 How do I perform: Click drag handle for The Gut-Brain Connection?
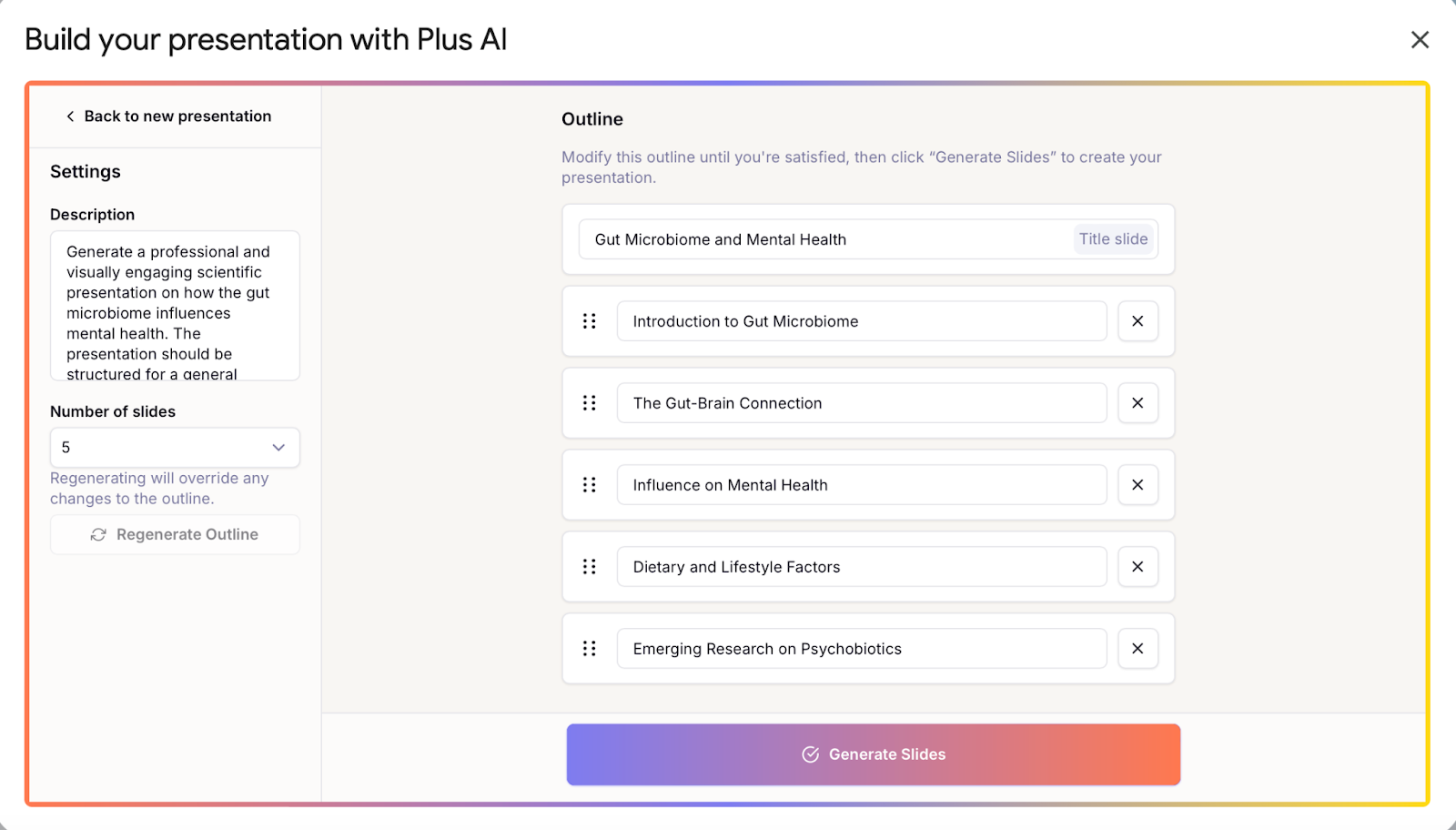click(x=590, y=403)
